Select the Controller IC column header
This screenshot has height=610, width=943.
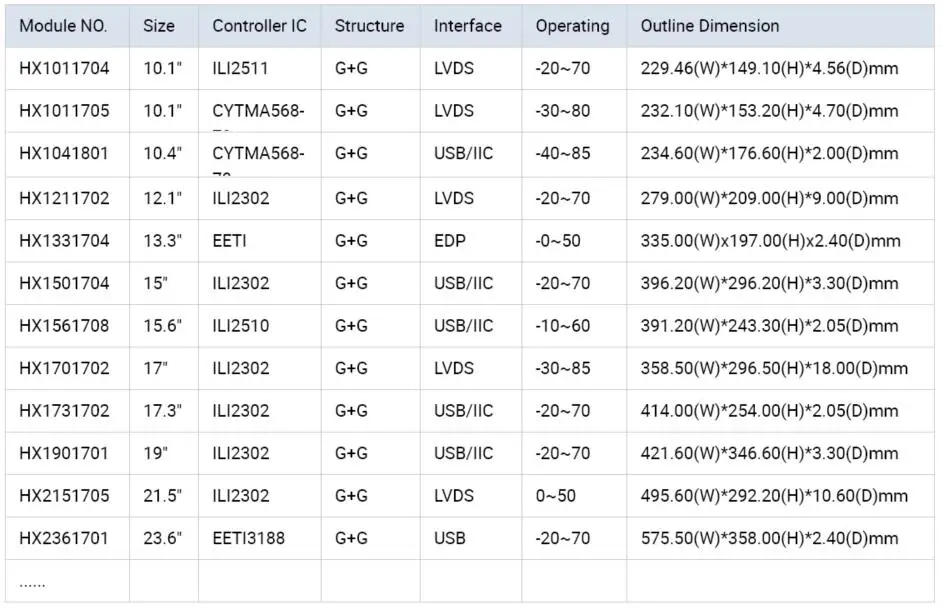[259, 26]
